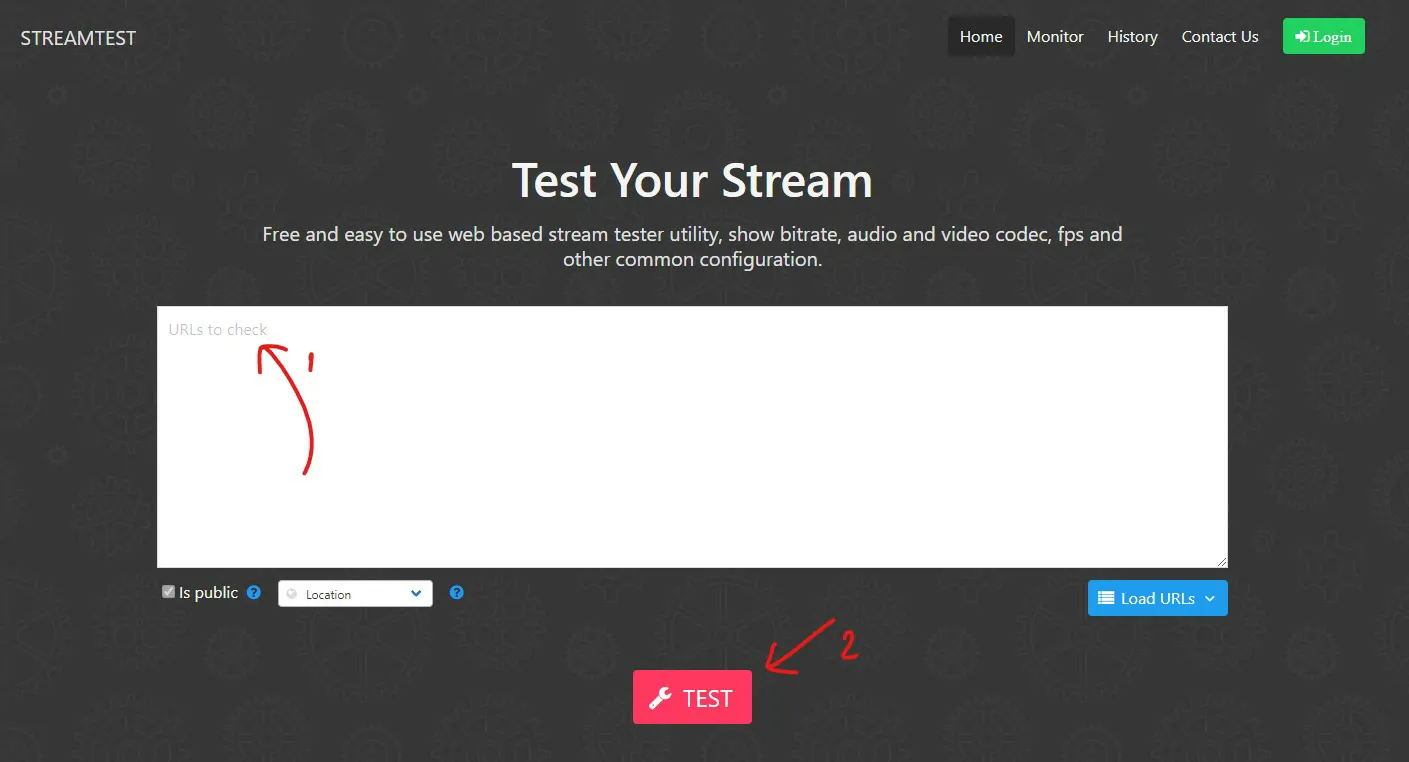This screenshot has height=762, width=1409.
Task: Click the Test Your Stream heading
Action: pyautogui.click(x=692, y=181)
